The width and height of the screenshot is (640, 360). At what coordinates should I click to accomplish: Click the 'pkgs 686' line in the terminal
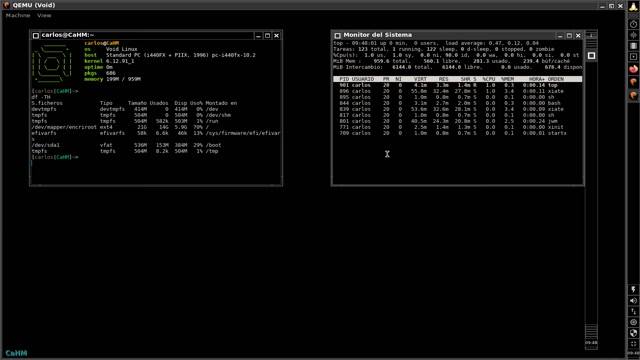(x=100, y=73)
